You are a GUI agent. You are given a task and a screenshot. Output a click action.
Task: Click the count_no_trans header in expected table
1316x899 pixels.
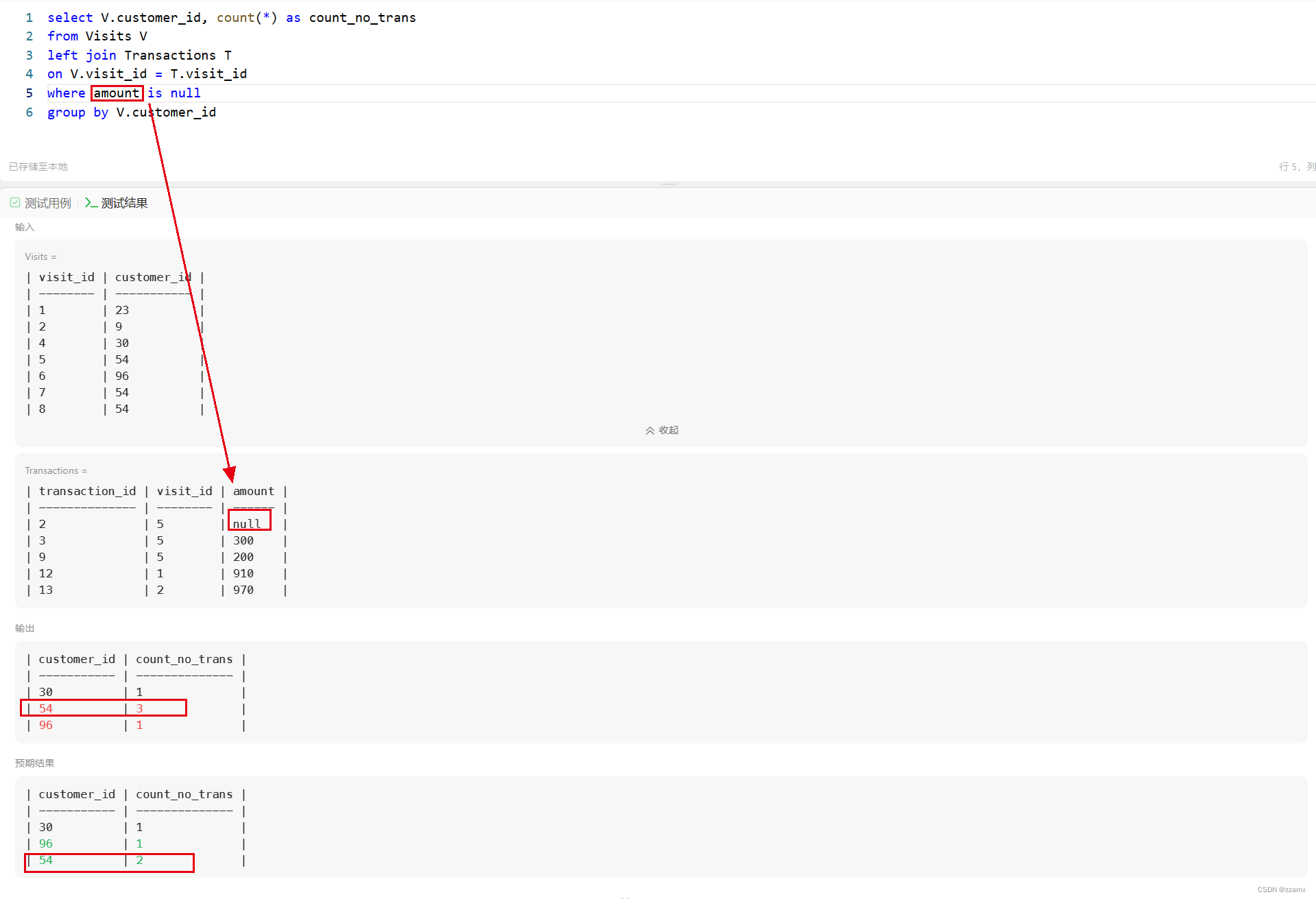(184, 794)
